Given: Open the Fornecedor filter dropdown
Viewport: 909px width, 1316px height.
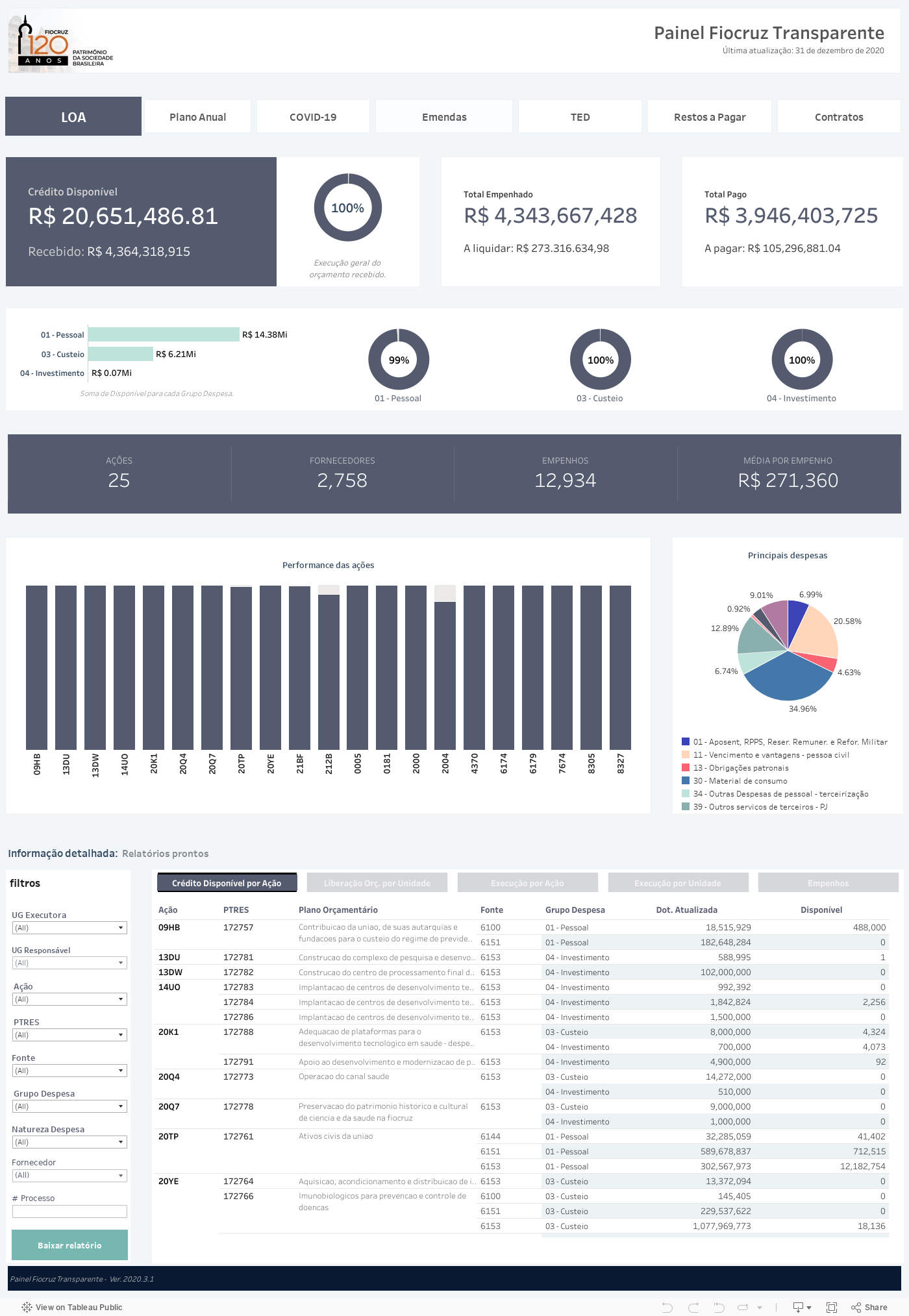Looking at the screenshot, I should coord(69,1175).
